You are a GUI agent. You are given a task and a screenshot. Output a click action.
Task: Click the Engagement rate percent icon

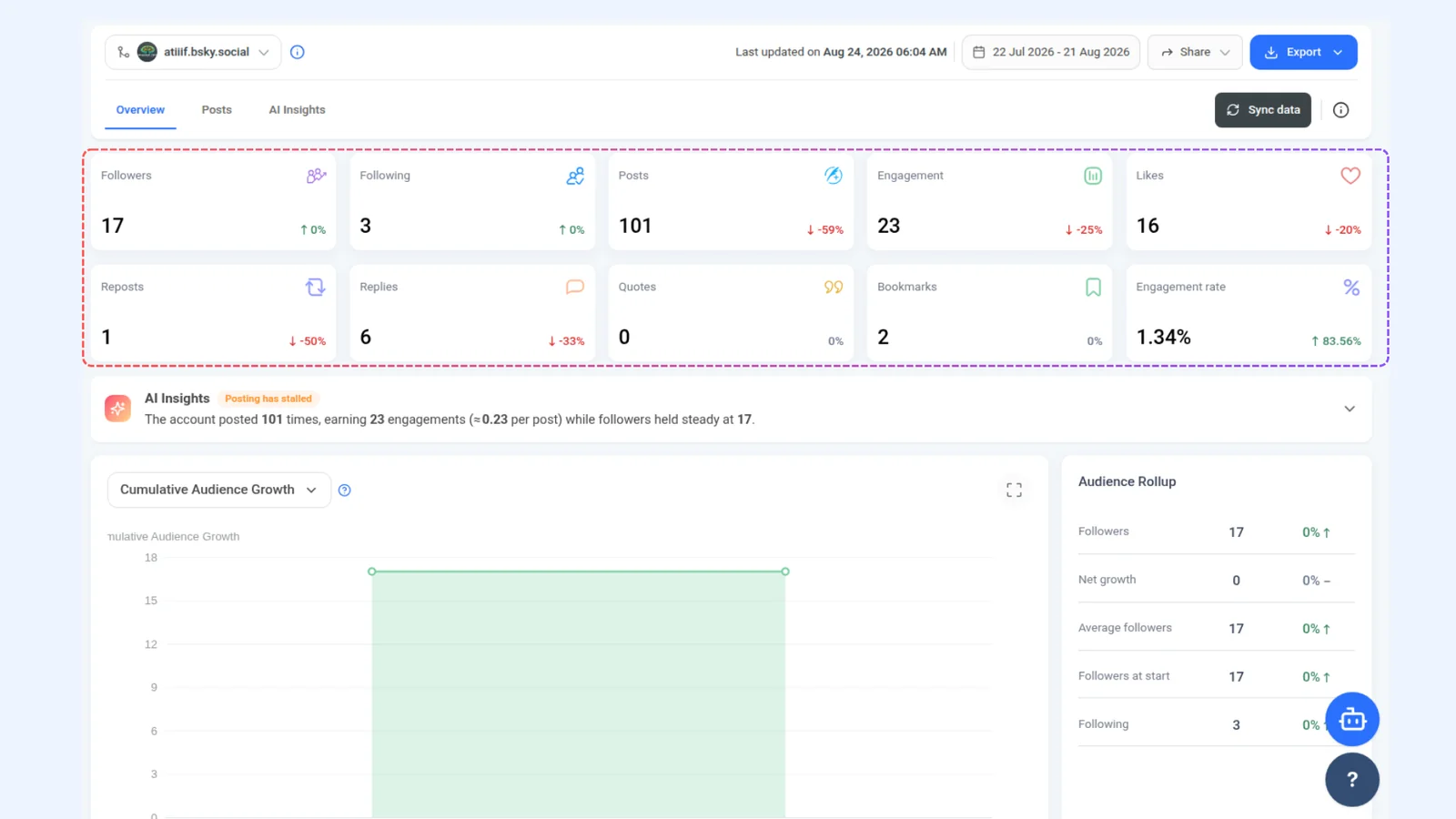(x=1351, y=288)
